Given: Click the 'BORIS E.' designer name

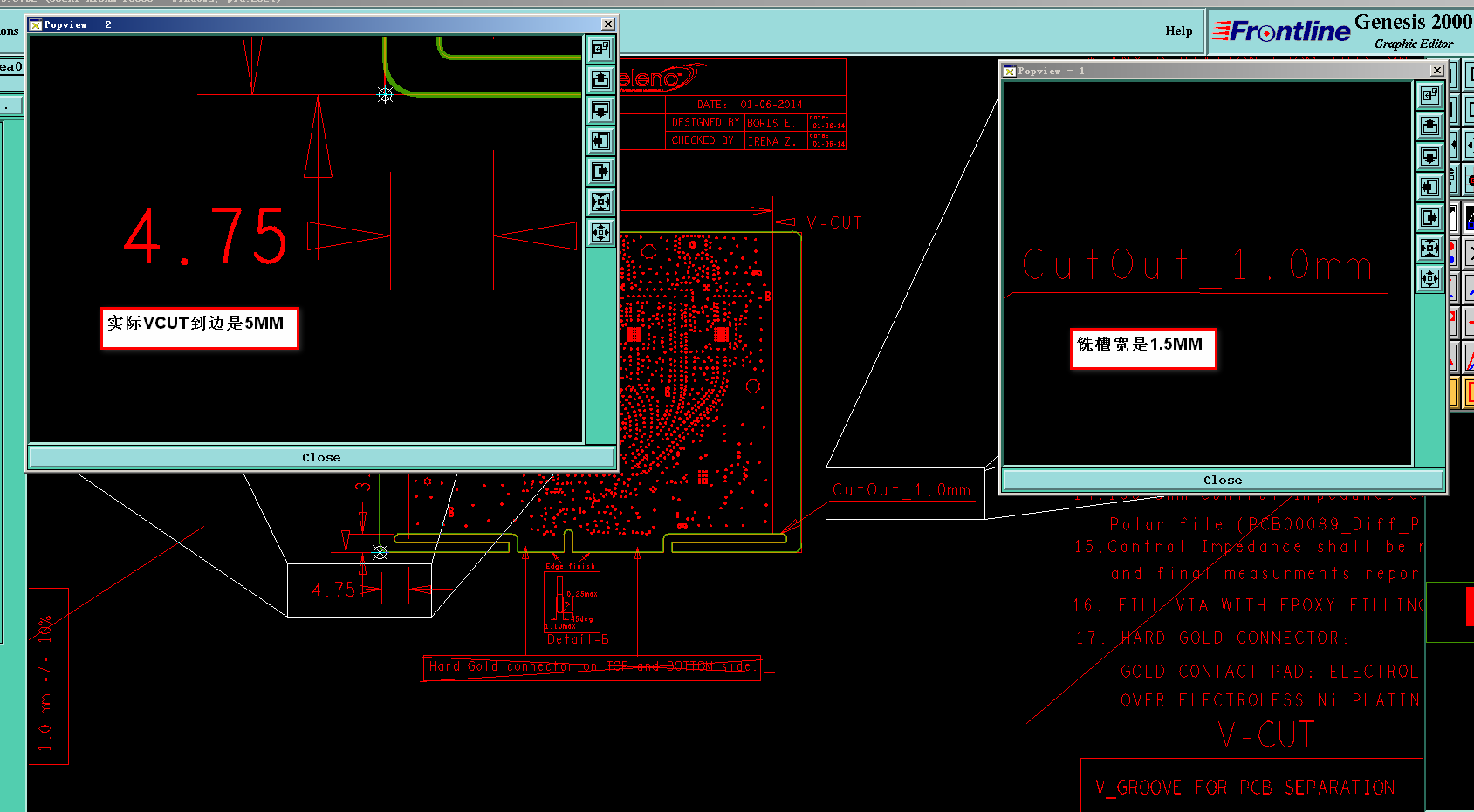Looking at the screenshot, I should click(x=771, y=123).
